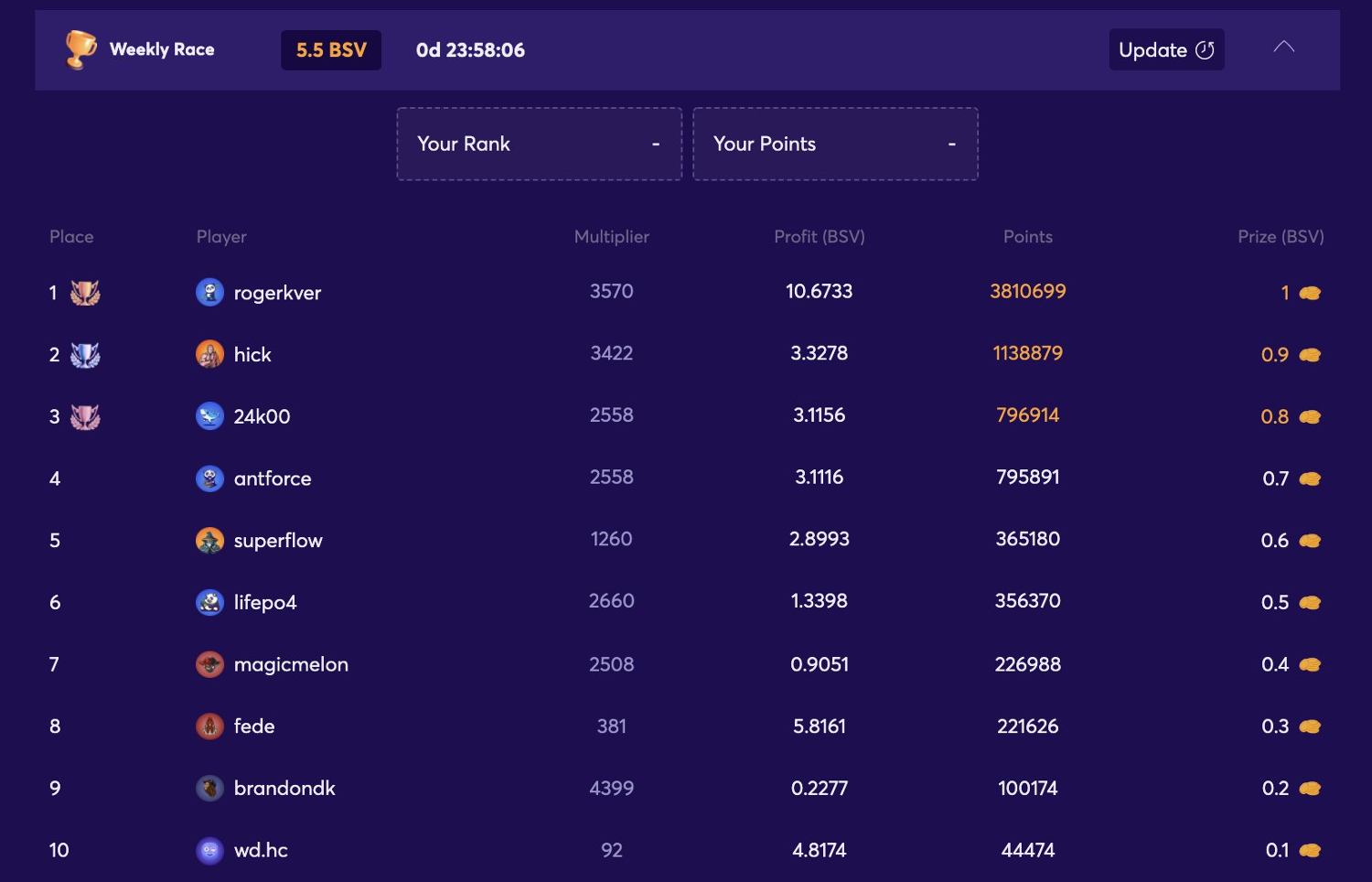1372x882 pixels.
Task: Collapse the Weekly Race panel chevron
Action: pyautogui.click(x=1283, y=48)
